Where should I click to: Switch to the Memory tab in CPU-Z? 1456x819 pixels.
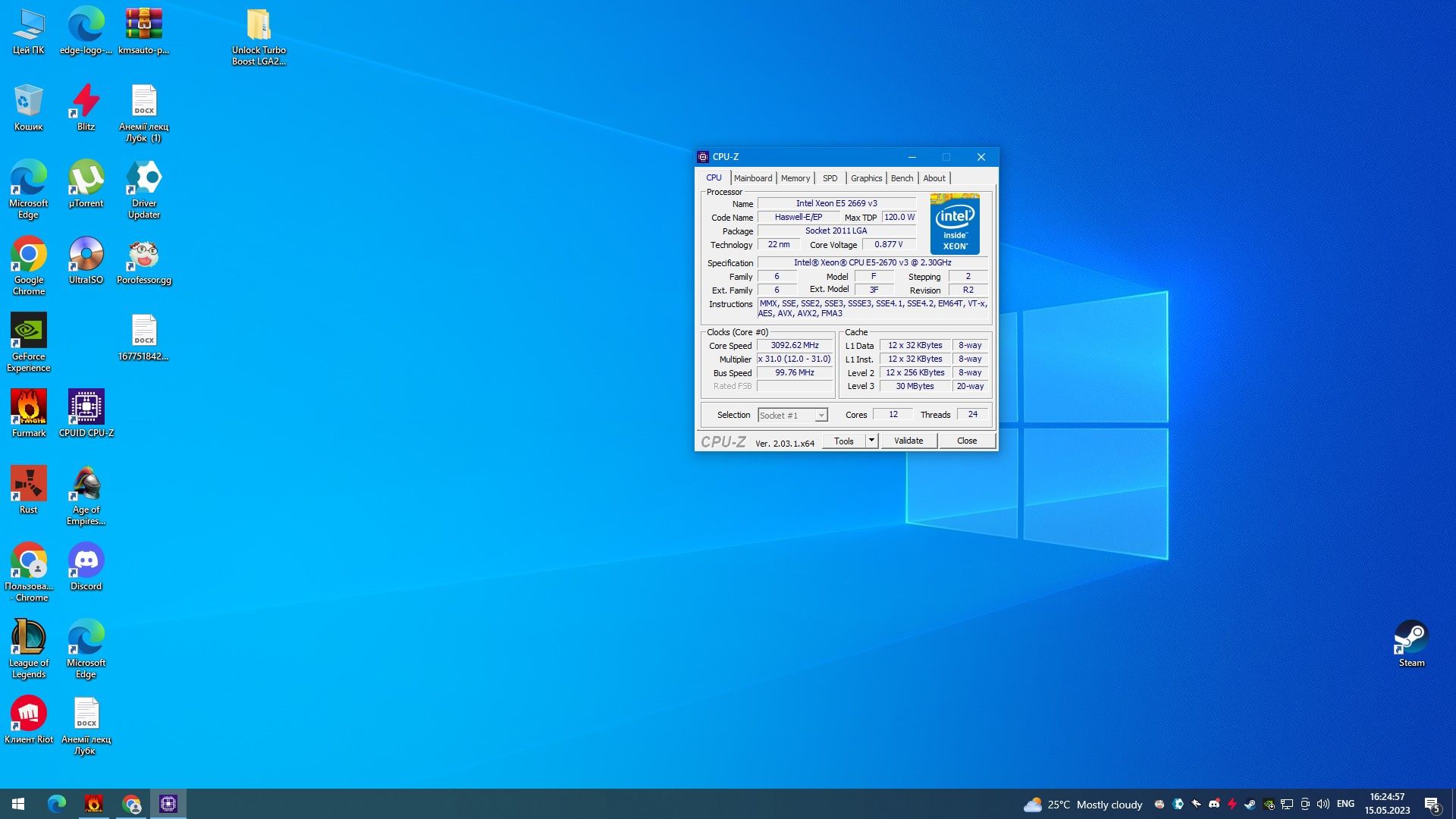coord(795,178)
